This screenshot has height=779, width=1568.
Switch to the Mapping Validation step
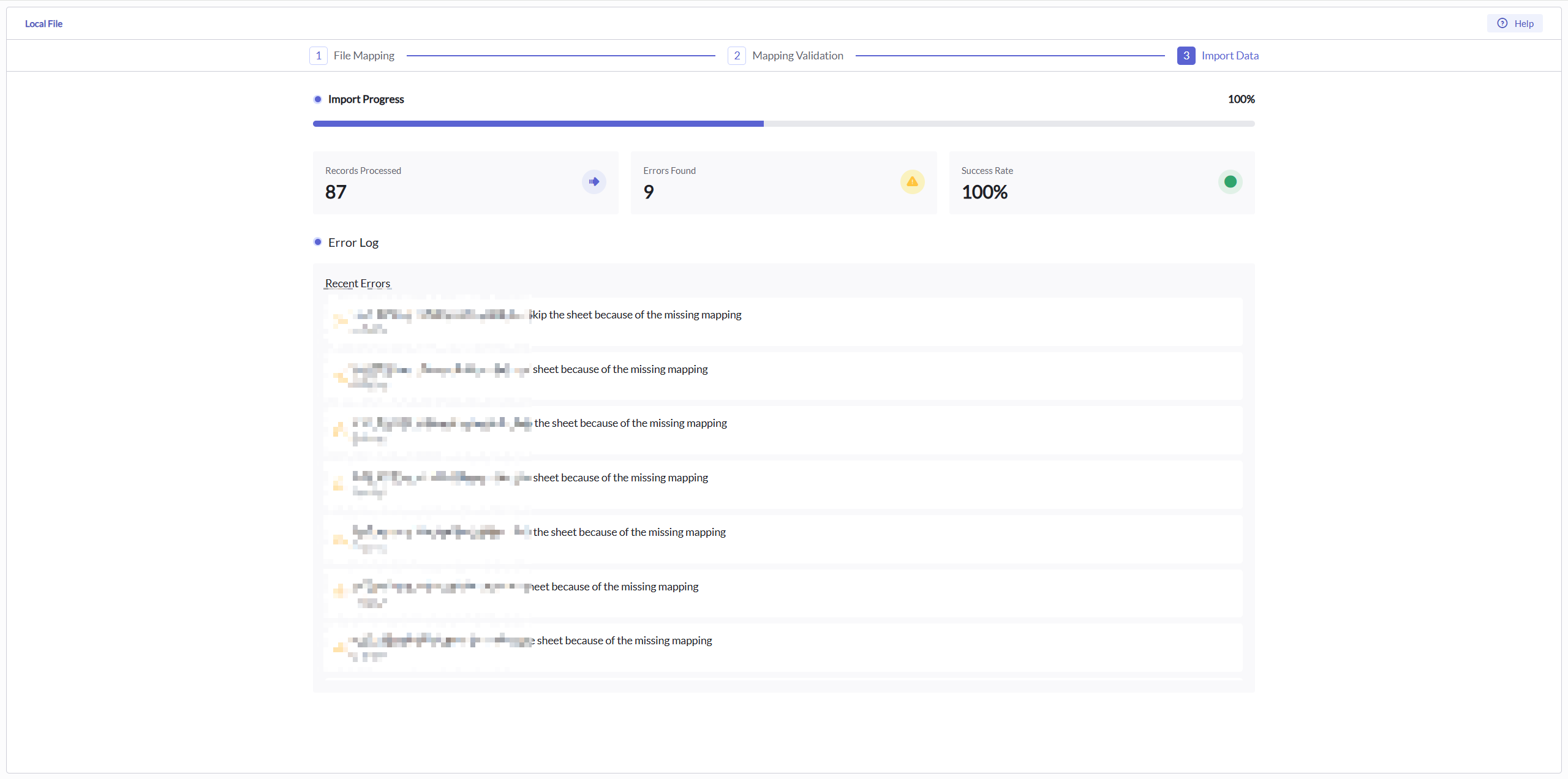(x=797, y=55)
